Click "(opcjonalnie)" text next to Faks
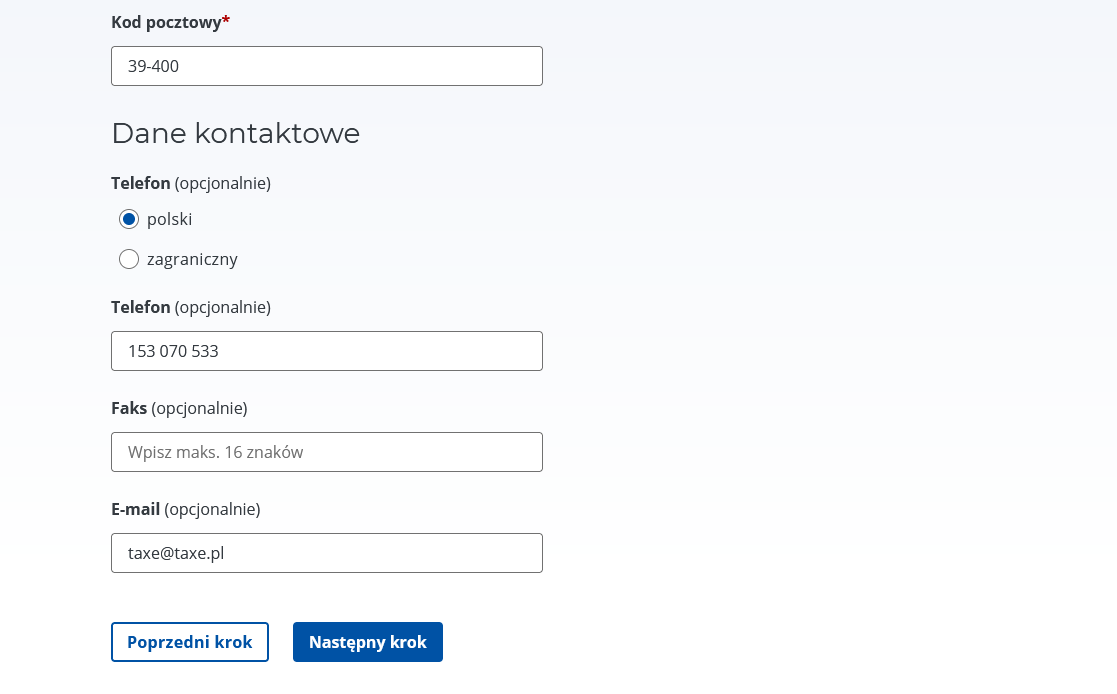The image size is (1117, 694). coord(199,408)
